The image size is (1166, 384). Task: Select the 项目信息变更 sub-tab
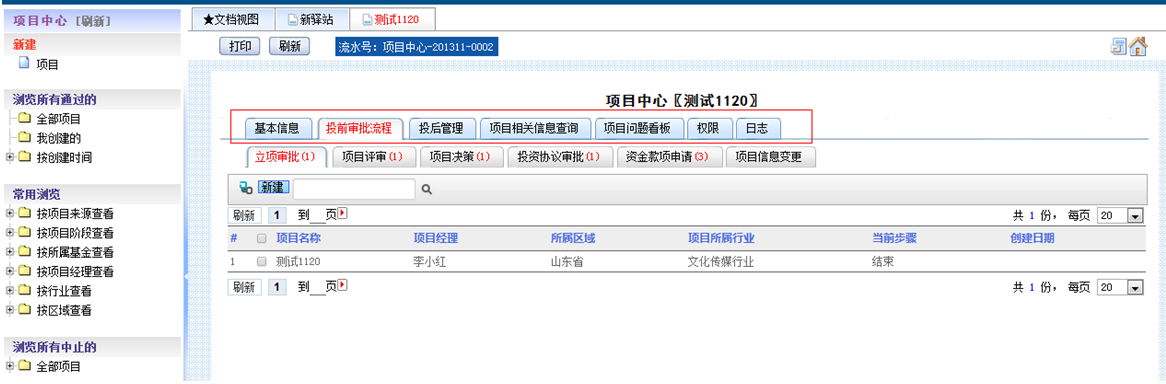[771, 157]
